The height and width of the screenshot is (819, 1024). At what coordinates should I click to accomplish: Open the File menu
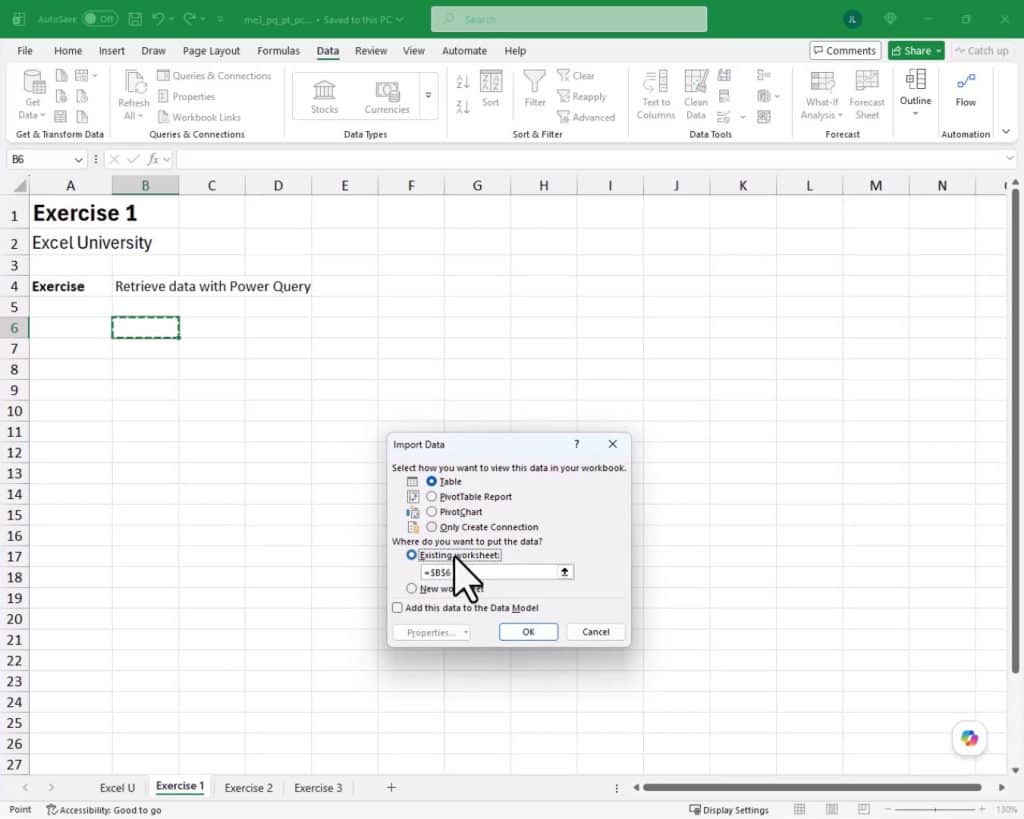click(x=25, y=50)
